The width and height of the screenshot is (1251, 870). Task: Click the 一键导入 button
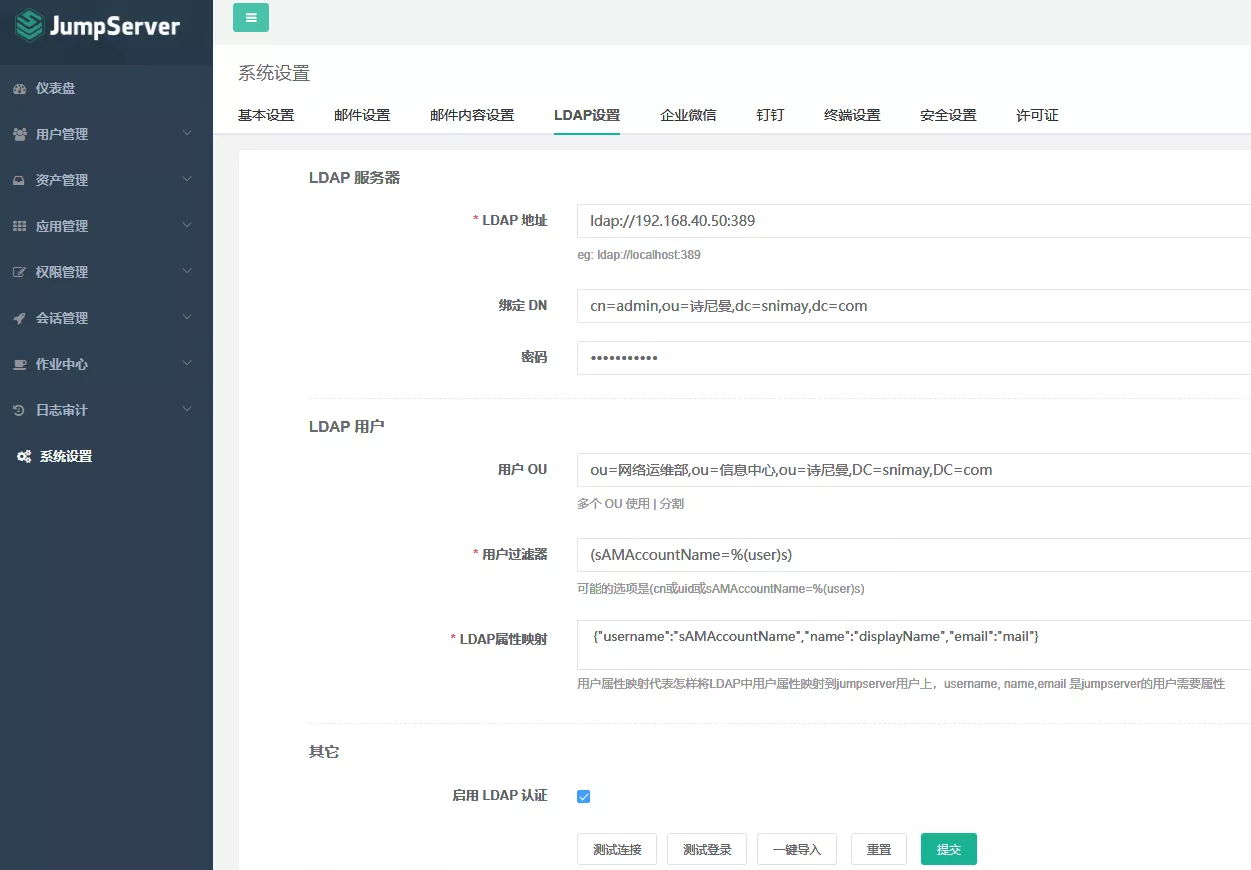click(796, 849)
